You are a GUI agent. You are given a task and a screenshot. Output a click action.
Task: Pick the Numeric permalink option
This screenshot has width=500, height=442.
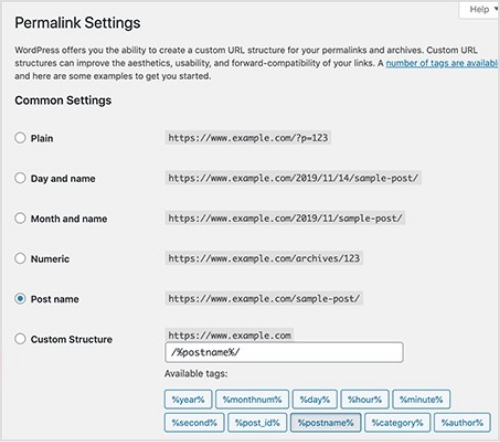pyautogui.click(x=20, y=258)
